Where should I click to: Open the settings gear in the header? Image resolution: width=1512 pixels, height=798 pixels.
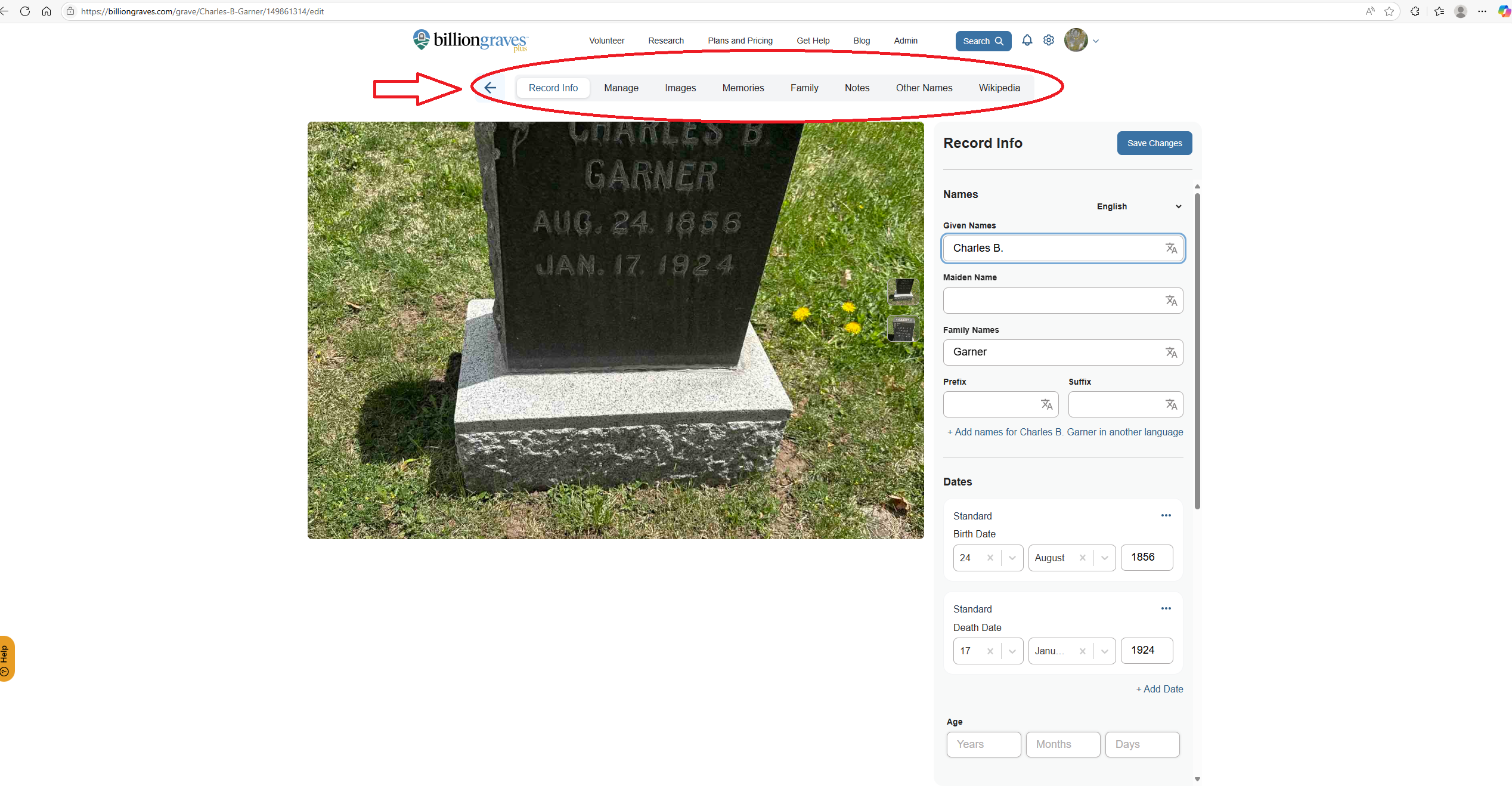pos(1049,41)
